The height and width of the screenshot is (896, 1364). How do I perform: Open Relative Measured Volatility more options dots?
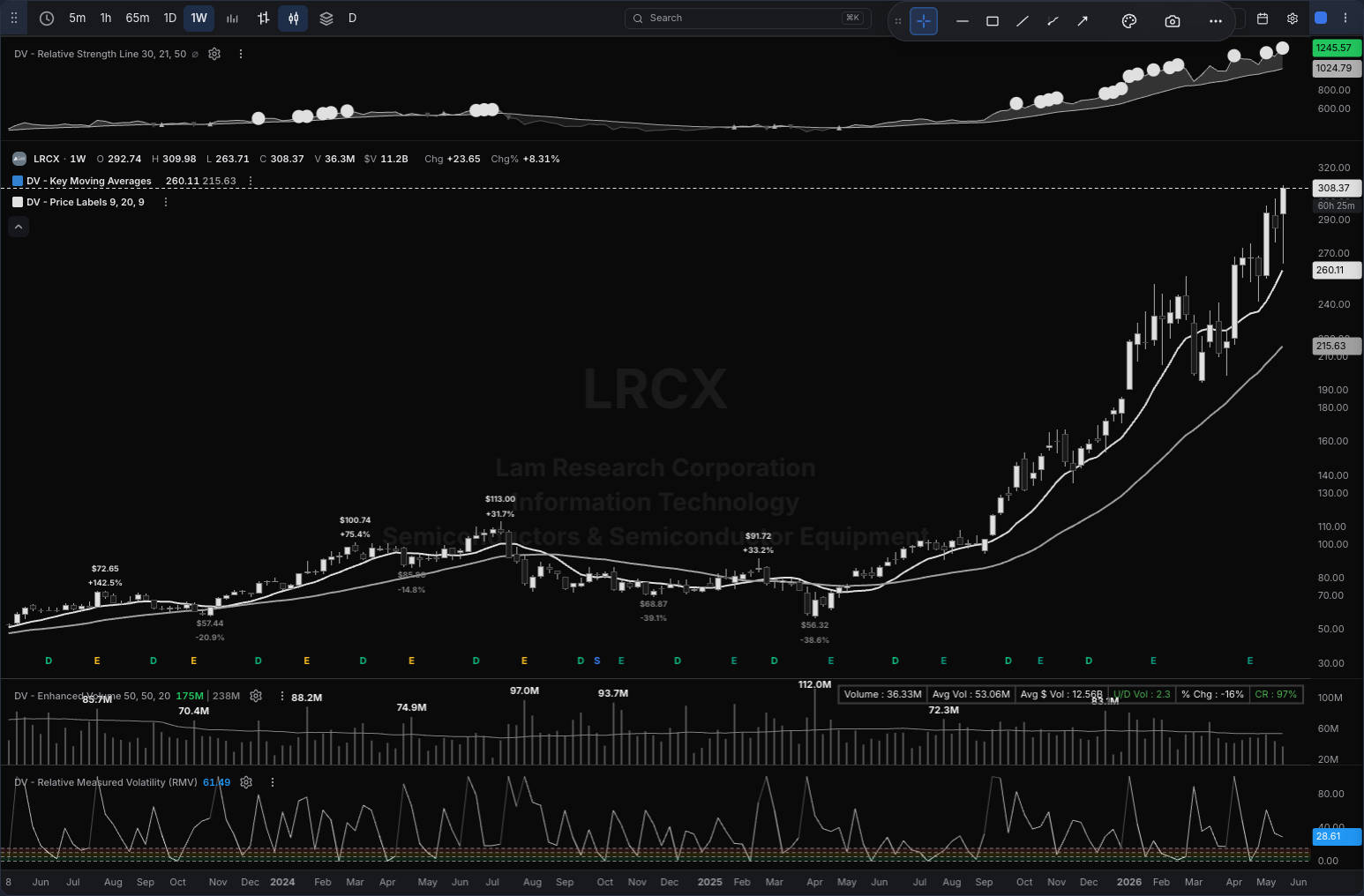pyautogui.click(x=273, y=782)
